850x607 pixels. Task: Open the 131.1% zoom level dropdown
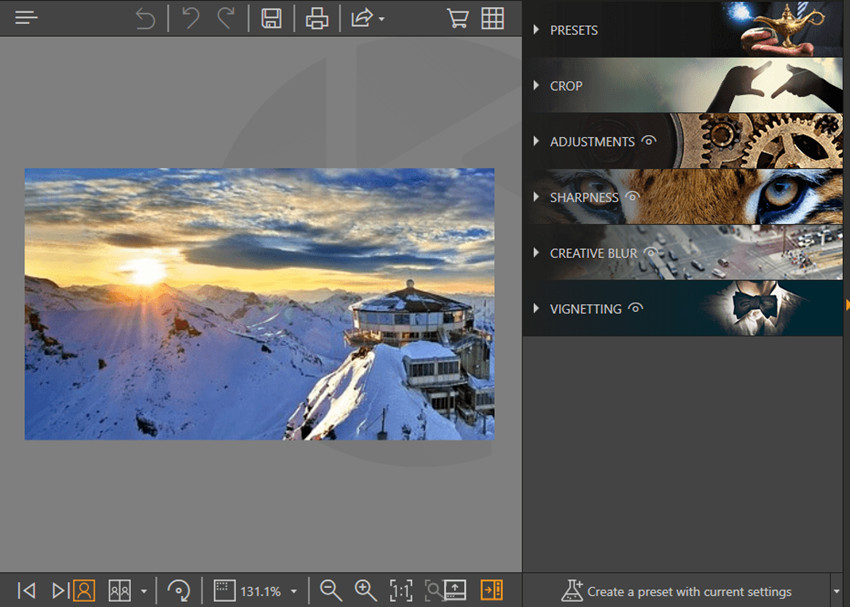293,592
